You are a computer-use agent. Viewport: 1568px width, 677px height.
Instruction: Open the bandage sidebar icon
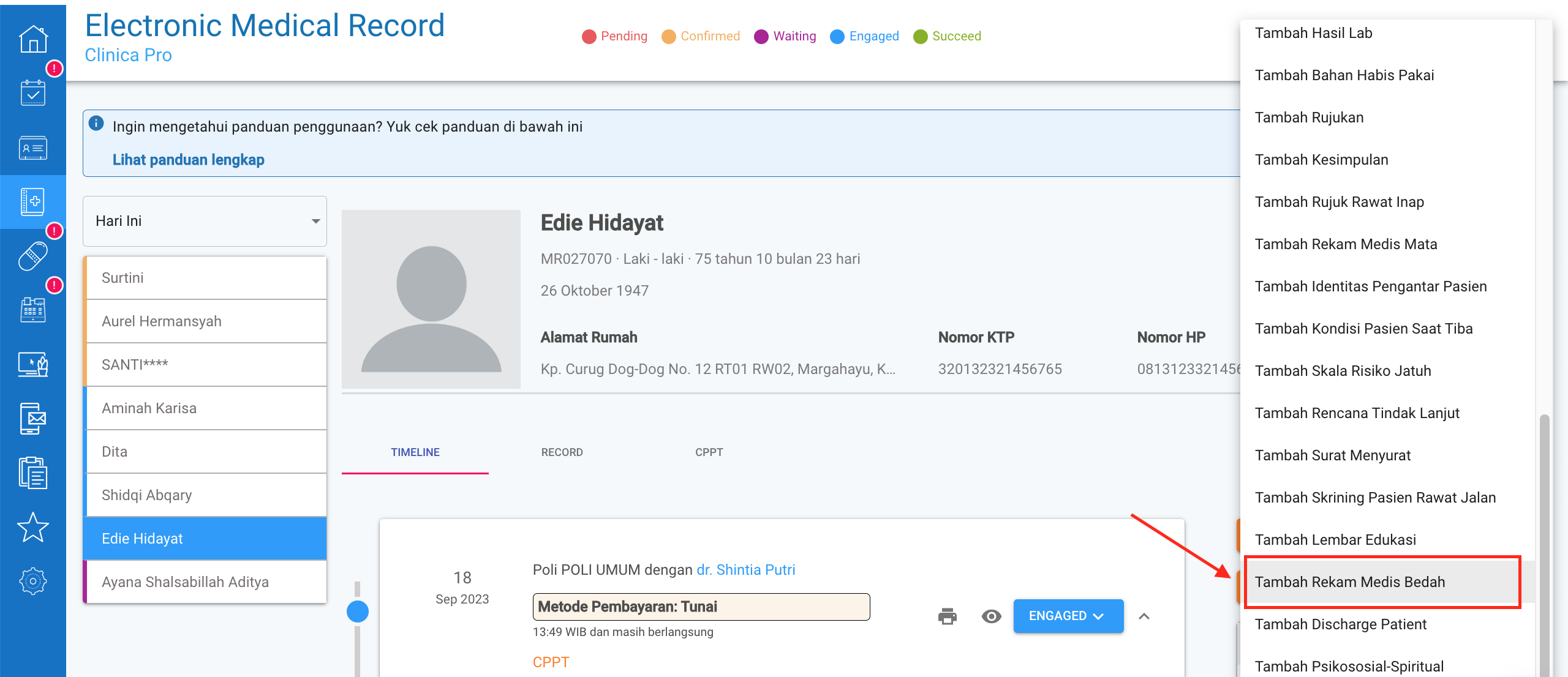(33, 256)
